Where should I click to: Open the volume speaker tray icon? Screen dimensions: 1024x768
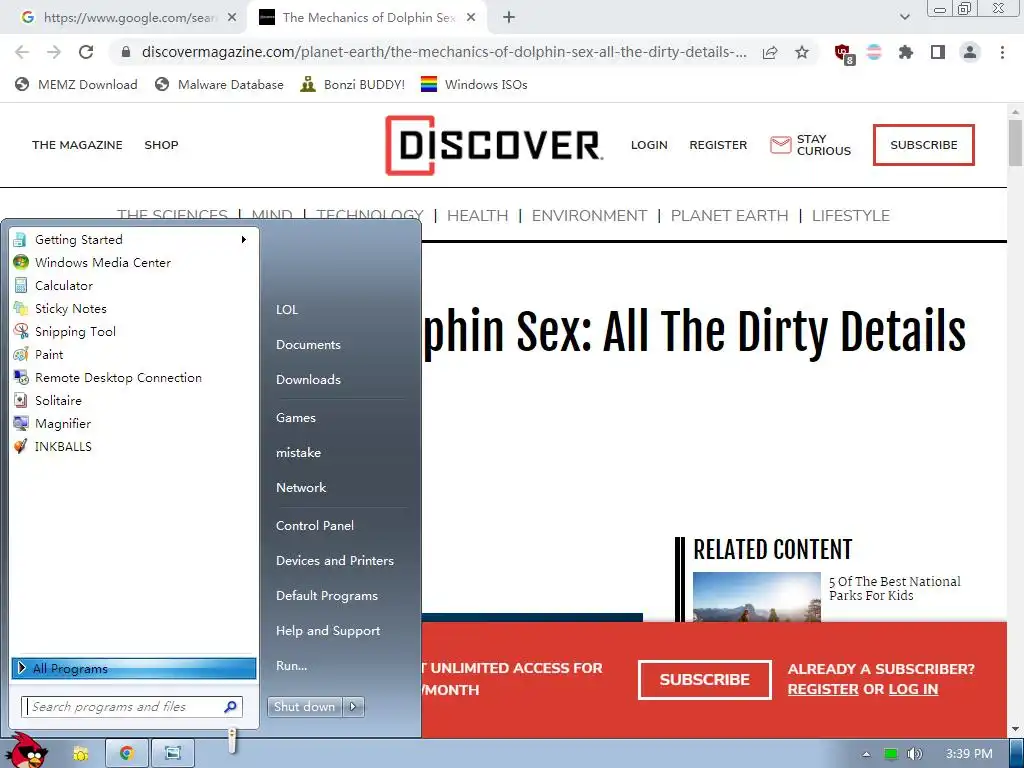pos(914,754)
